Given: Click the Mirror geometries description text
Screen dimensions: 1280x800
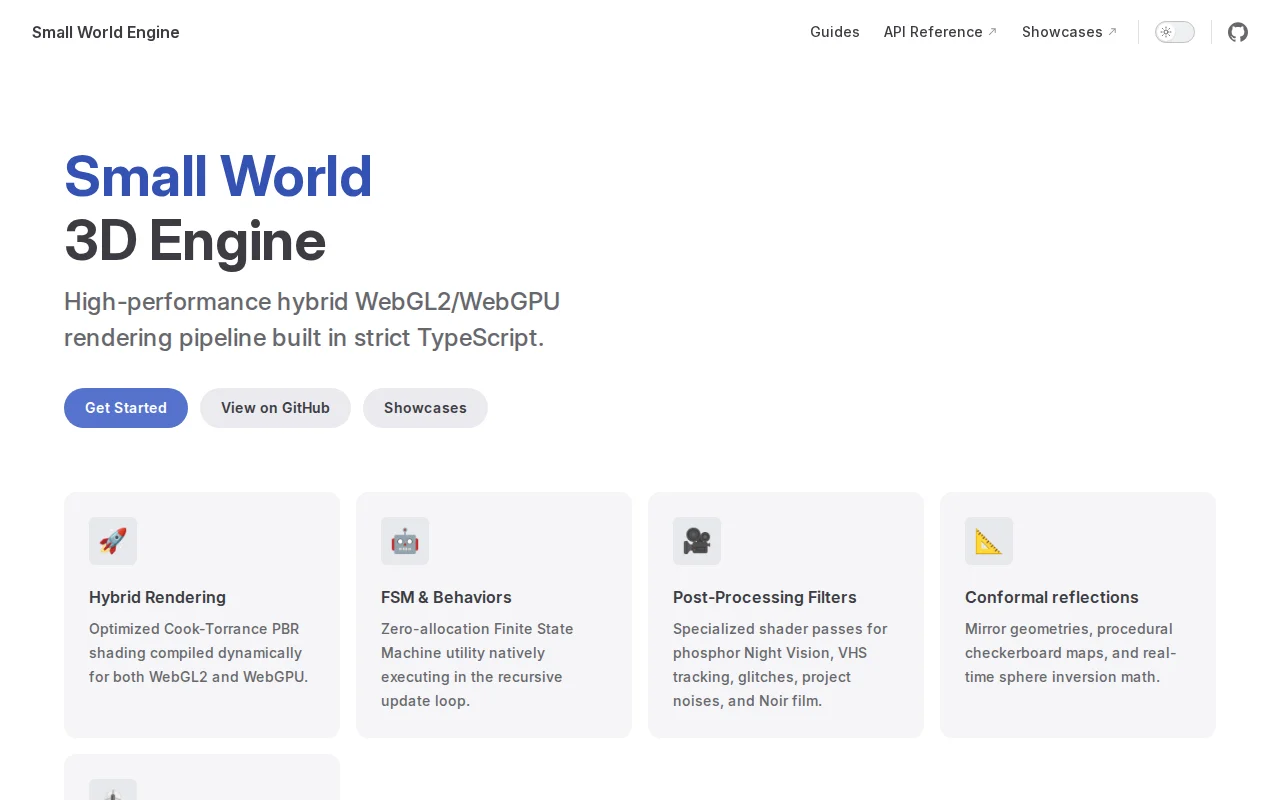Looking at the screenshot, I should coord(1071,653).
